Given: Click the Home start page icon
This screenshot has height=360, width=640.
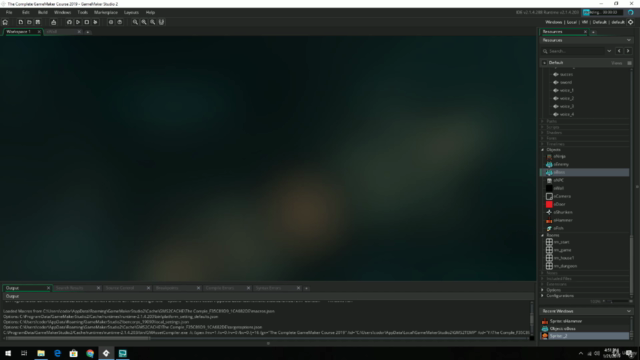Looking at the screenshot, I should point(5,22).
